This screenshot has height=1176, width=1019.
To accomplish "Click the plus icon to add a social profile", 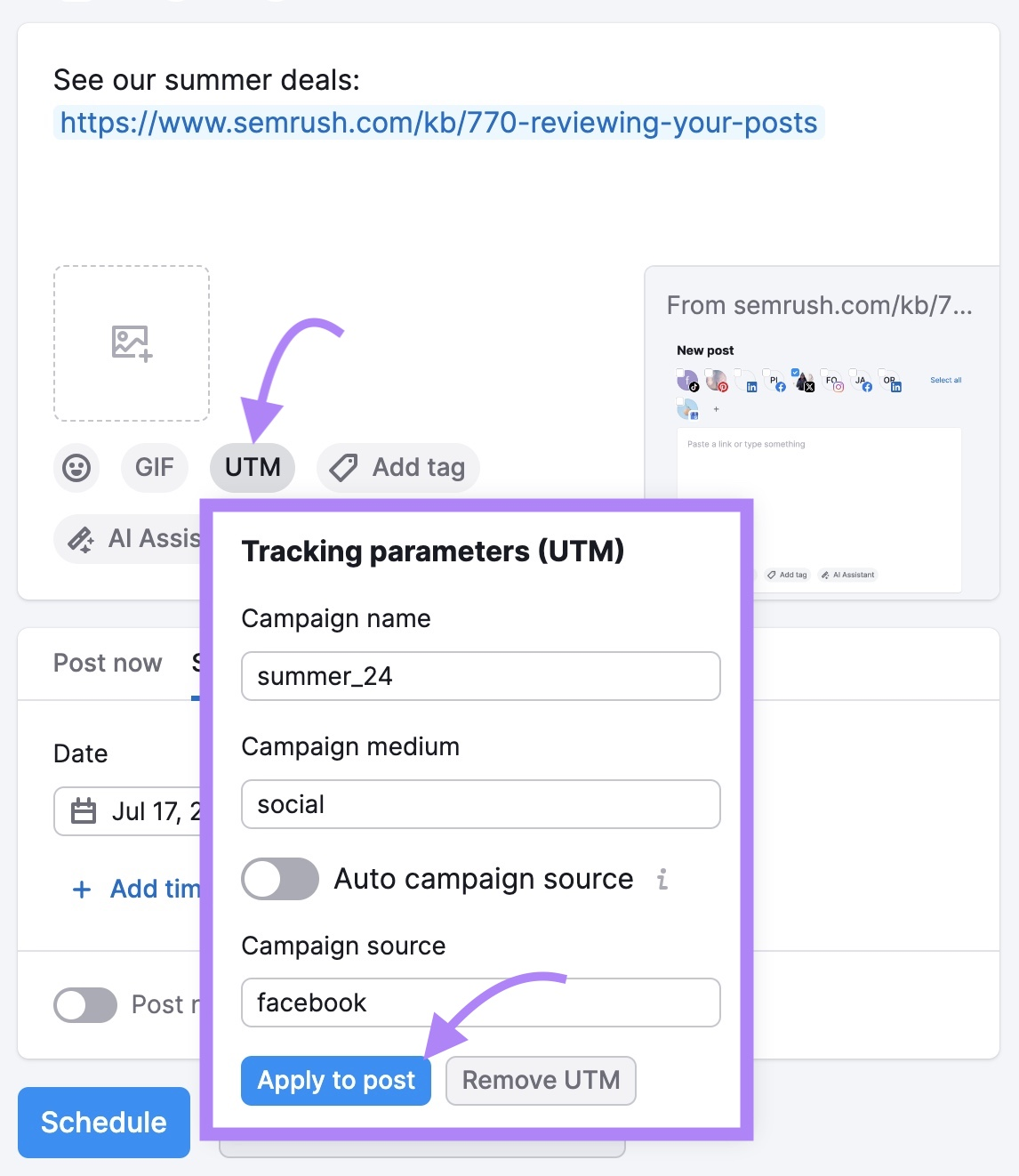I will (716, 410).
